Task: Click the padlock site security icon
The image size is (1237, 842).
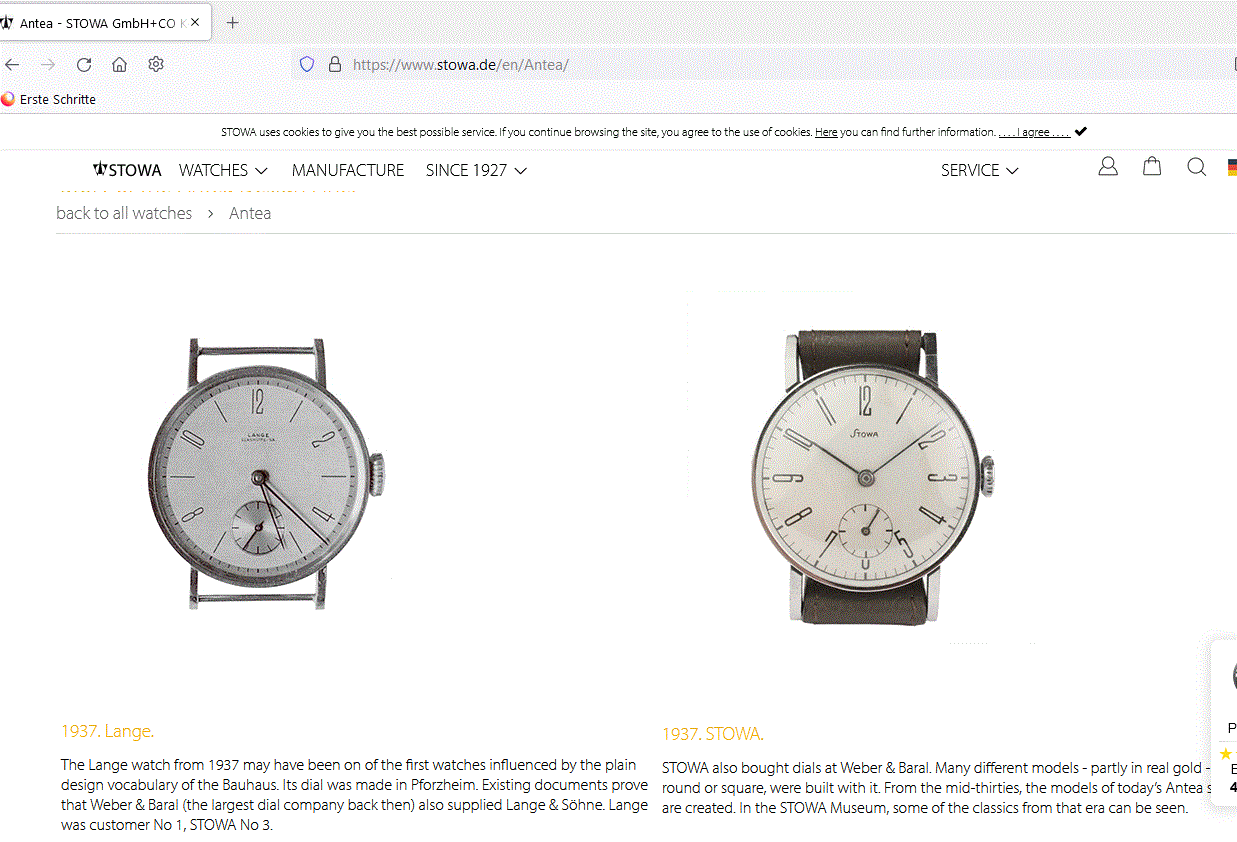Action: (335, 65)
